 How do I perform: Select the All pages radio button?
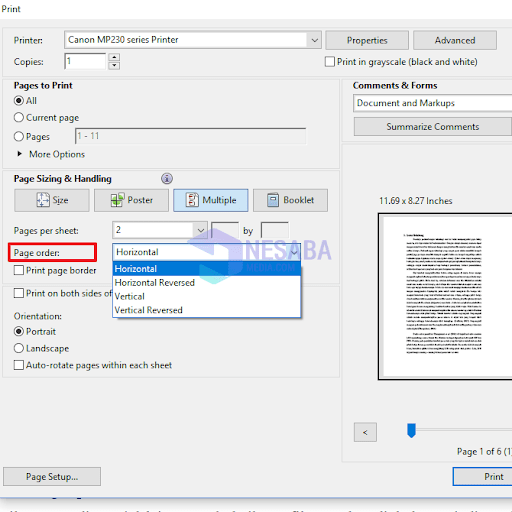19,100
